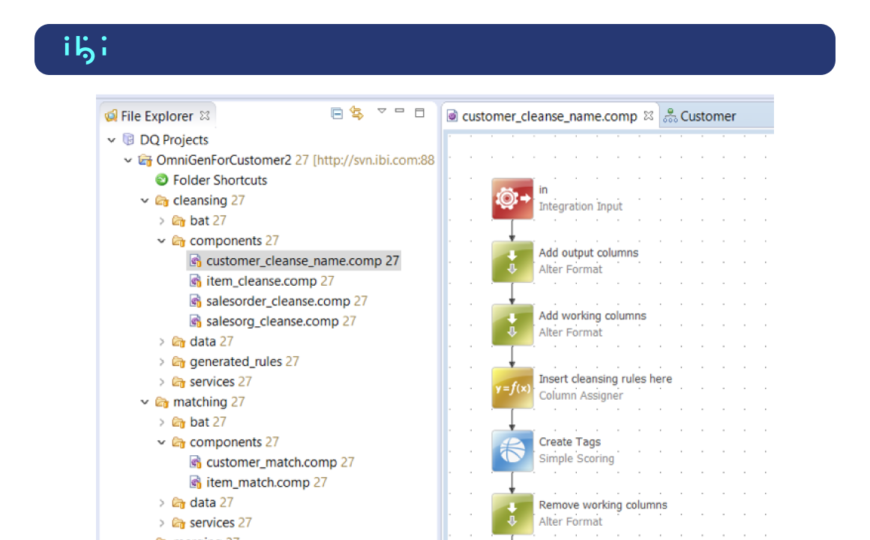
Task: Select customer_cleanse_name.comp in the tree
Action: coord(294,261)
